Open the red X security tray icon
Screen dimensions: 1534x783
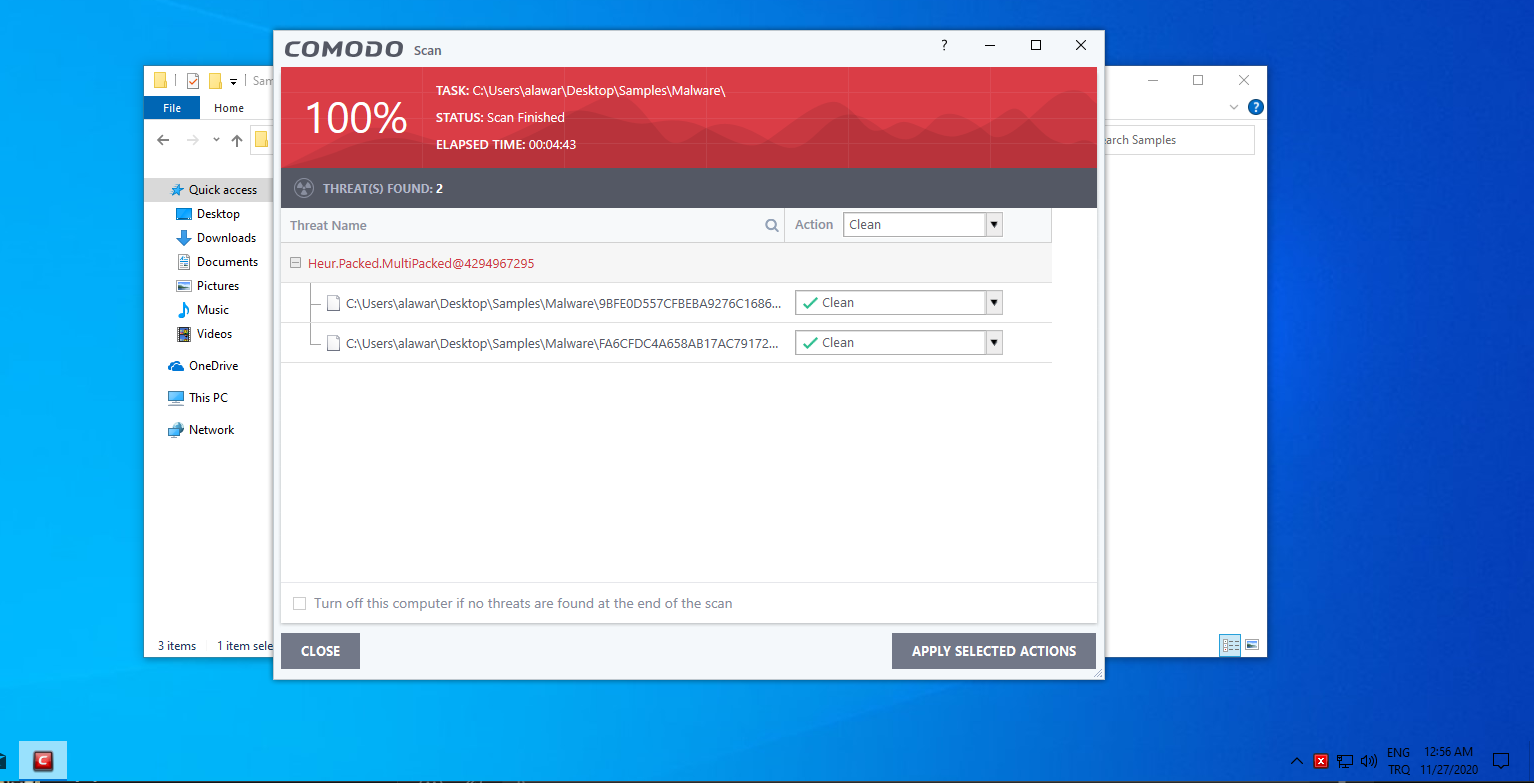coord(1320,761)
